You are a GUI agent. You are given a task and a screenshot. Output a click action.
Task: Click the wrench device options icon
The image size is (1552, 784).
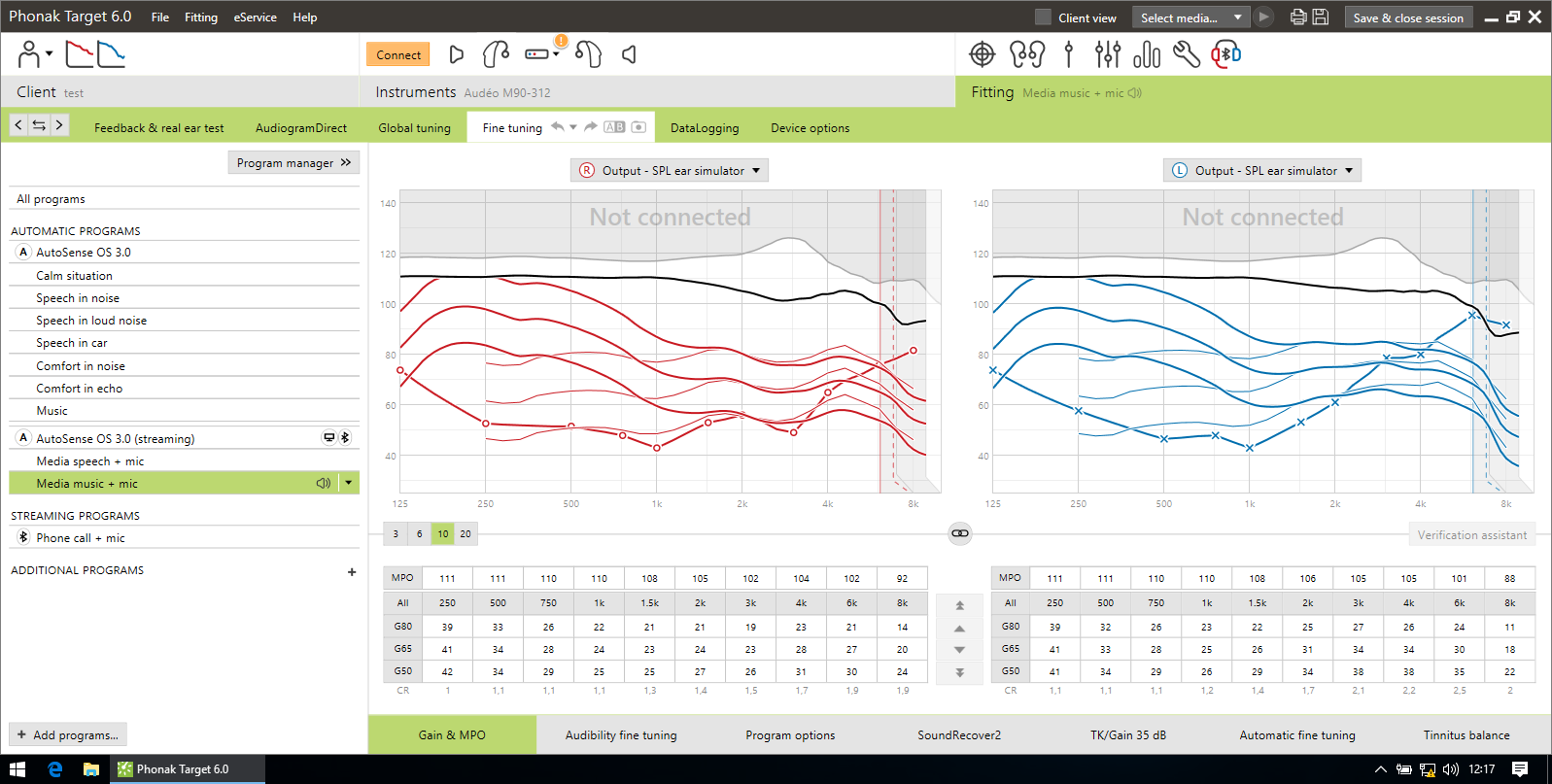point(1186,54)
